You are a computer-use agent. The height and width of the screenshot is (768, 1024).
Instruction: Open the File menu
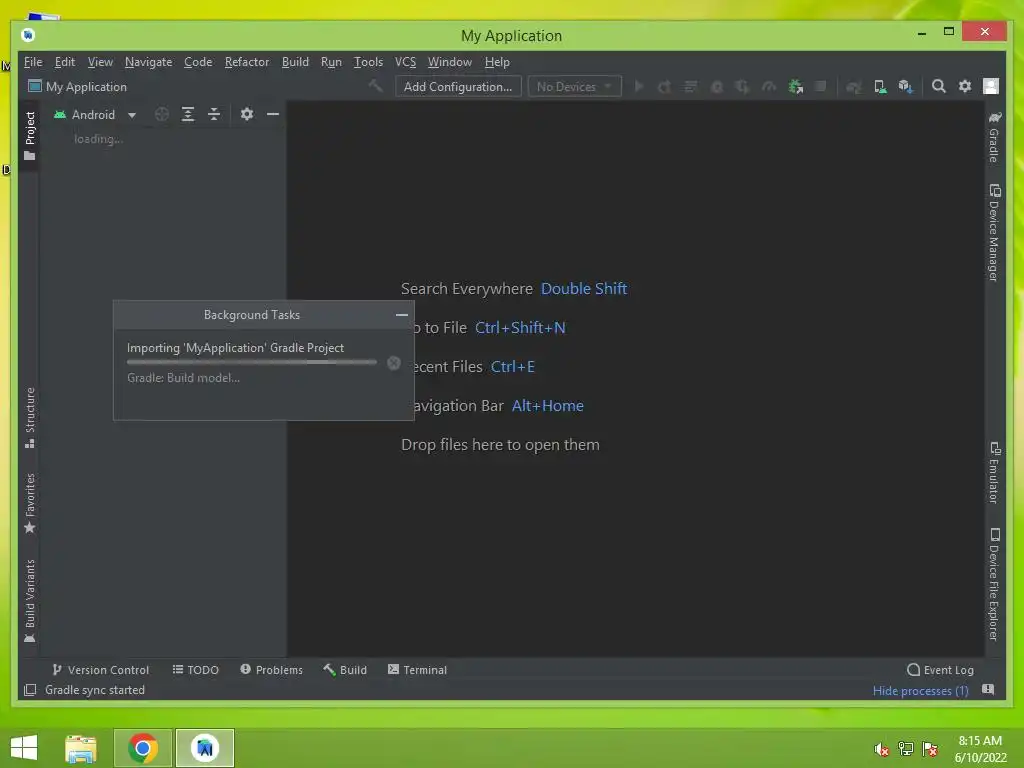(x=33, y=62)
